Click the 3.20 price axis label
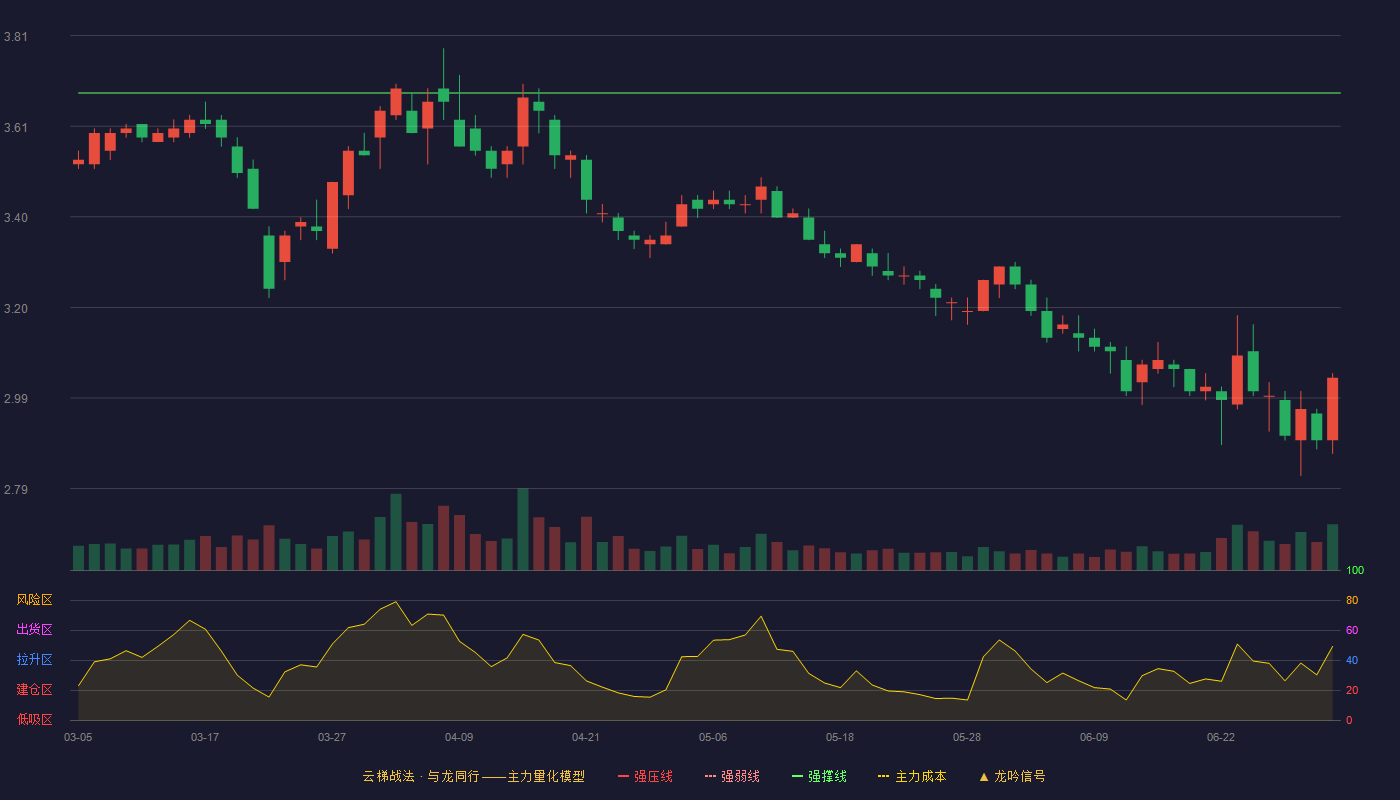1400x800 pixels. [15, 309]
